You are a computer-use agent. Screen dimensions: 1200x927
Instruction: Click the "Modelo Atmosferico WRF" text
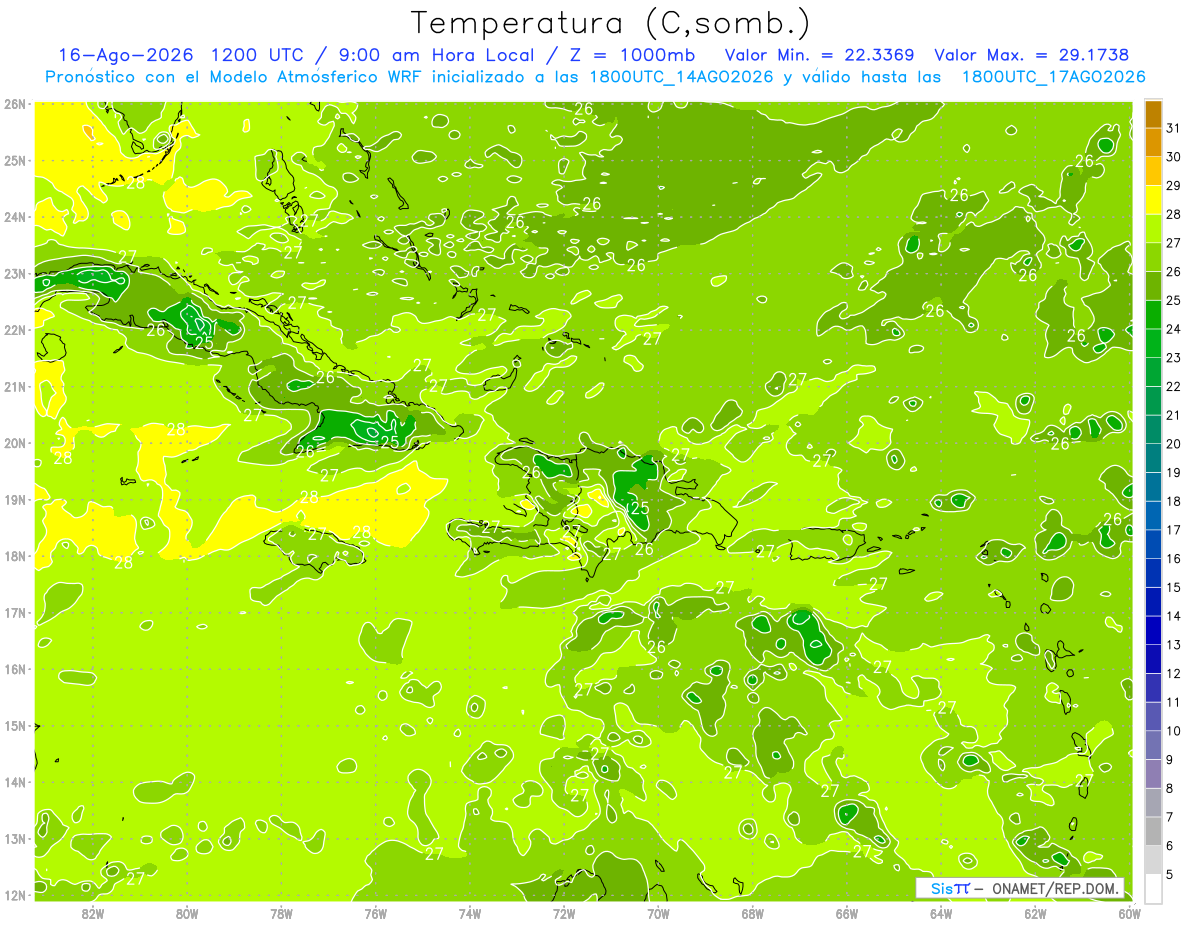pos(303,77)
